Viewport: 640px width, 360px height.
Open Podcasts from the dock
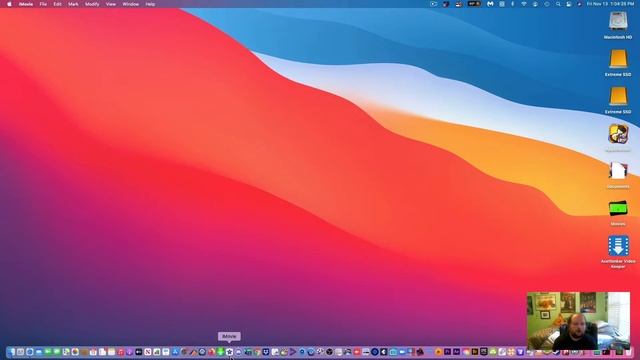click(x=130, y=352)
